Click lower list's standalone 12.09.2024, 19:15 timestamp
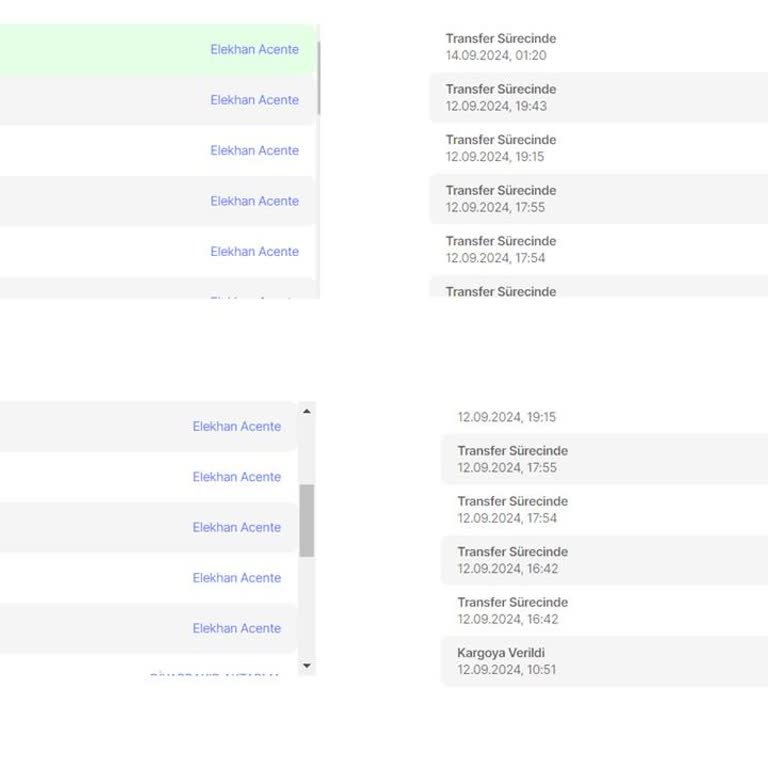Image resolution: width=768 pixels, height=768 pixels. point(506,417)
